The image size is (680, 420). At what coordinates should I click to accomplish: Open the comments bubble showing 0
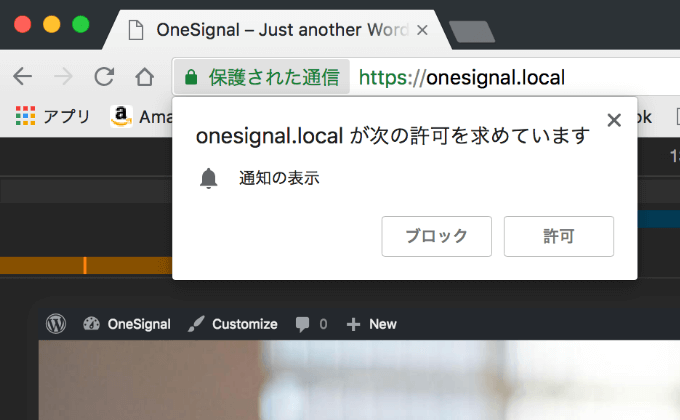[311, 324]
